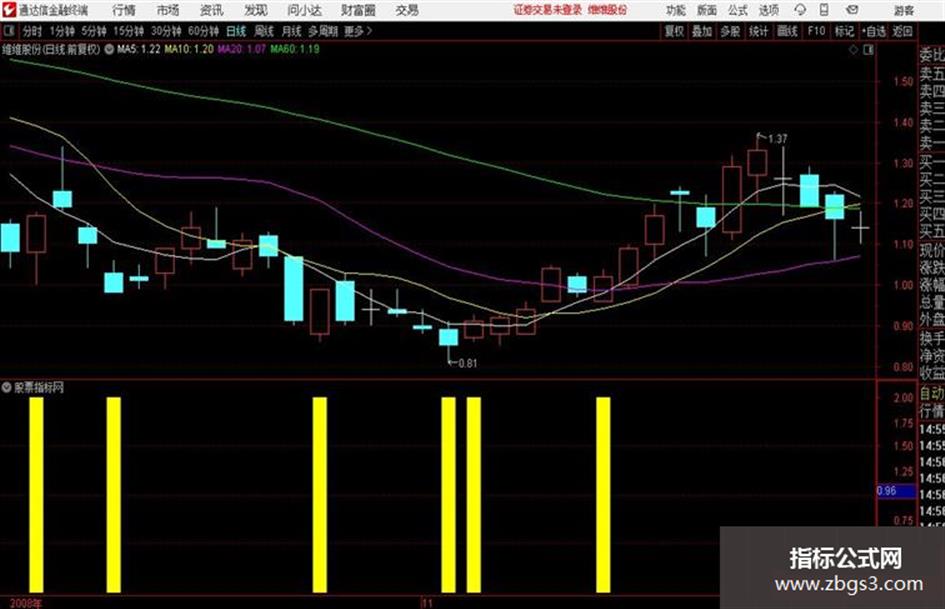This screenshot has height=609, width=945.
Task: Open the 公式 menu
Action: pyautogui.click(x=738, y=10)
